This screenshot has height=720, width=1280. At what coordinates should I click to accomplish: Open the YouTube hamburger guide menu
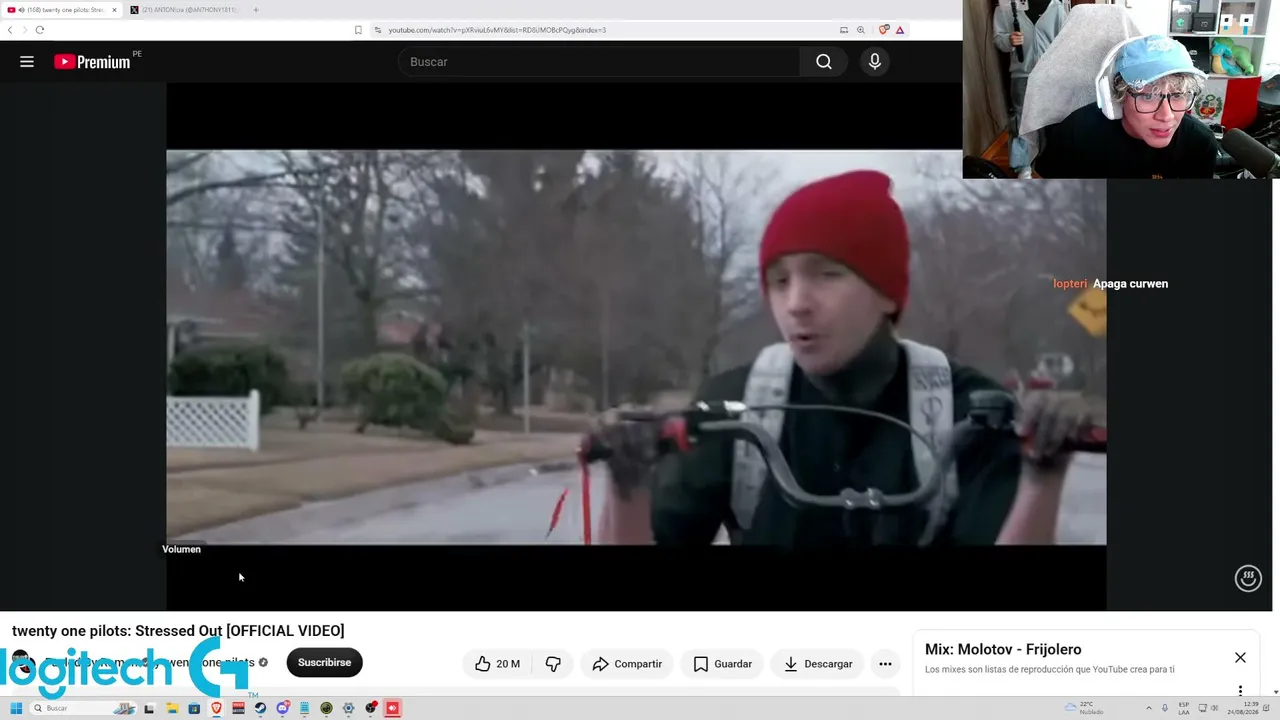(27, 62)
